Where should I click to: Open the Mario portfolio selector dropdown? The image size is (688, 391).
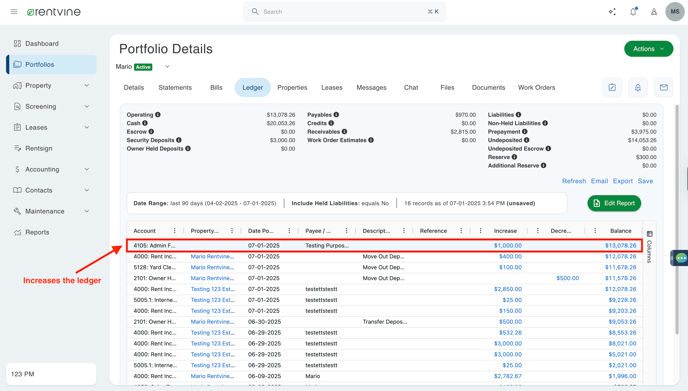[167, 67]
